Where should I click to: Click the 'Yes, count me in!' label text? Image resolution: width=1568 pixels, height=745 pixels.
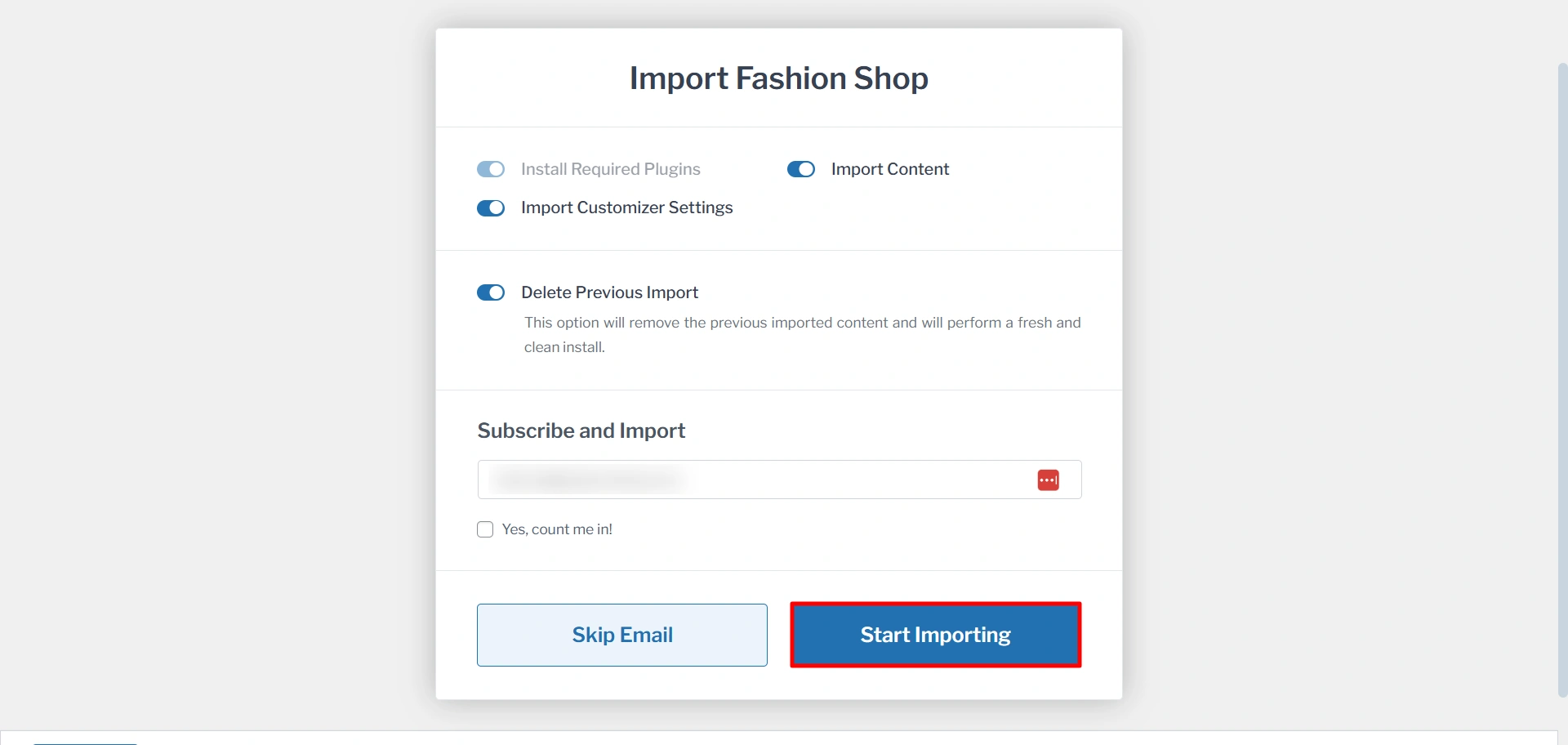tap(557, 529)
